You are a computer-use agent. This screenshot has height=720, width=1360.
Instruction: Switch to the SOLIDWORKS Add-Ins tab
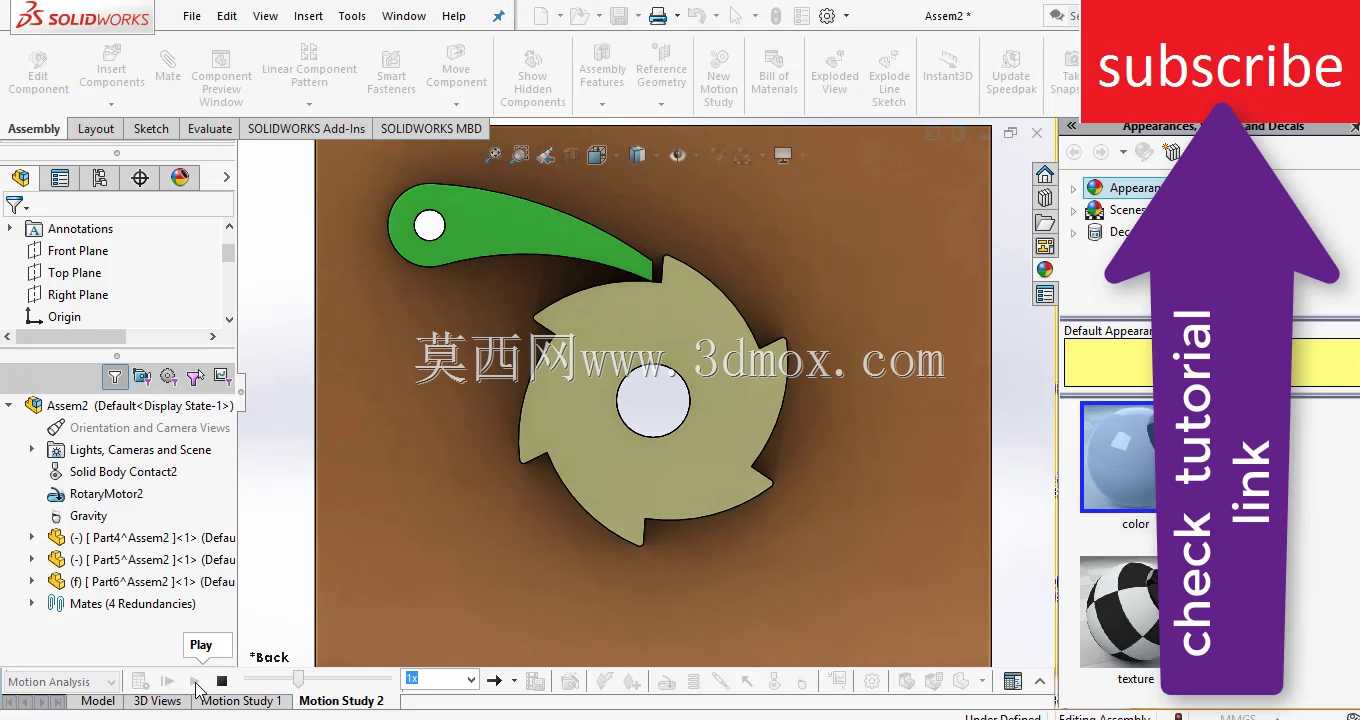click(306, 129)
